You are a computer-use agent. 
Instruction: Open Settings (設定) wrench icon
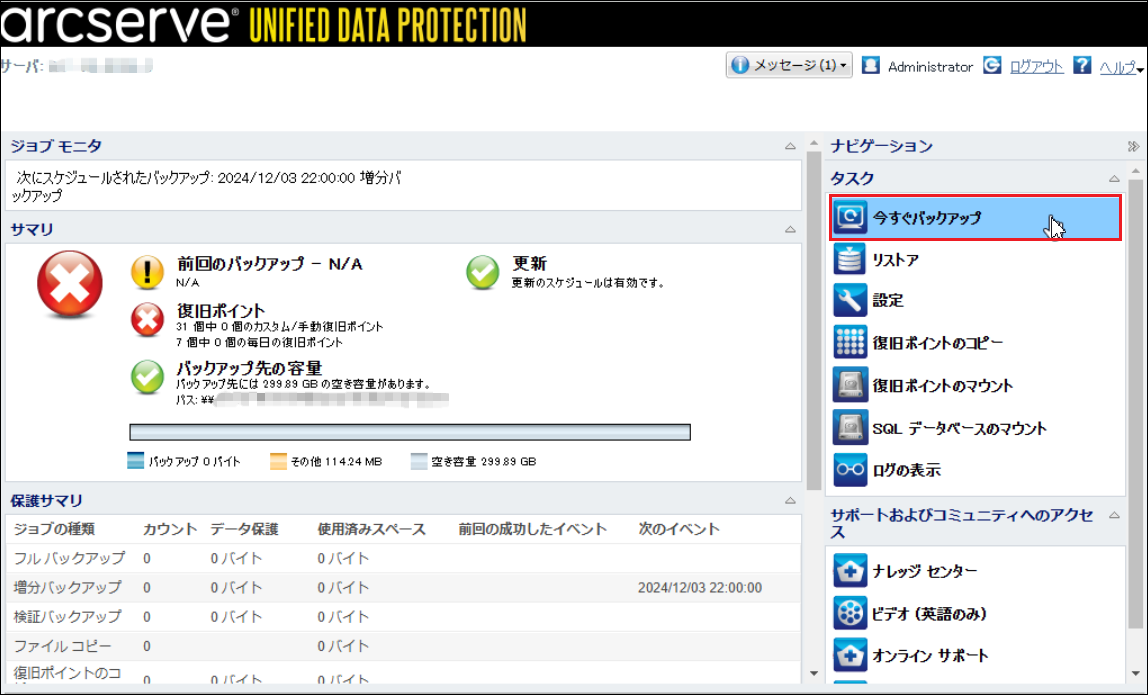click(850, 300)
